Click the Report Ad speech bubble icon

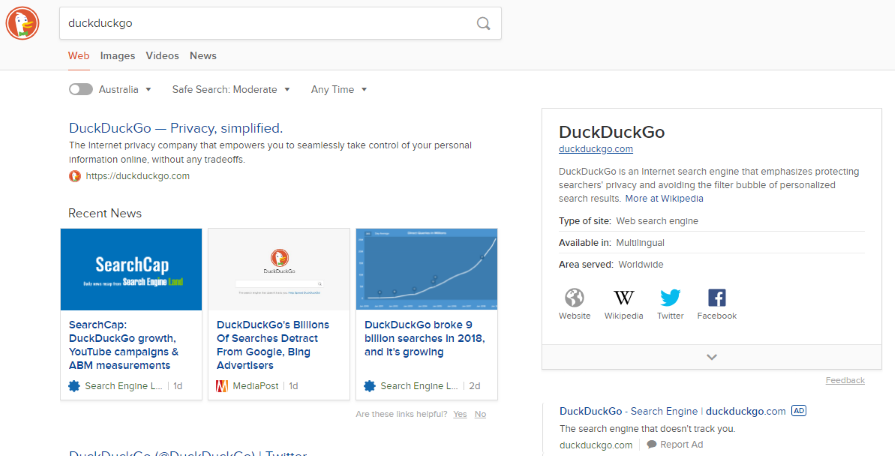[652, 445]
